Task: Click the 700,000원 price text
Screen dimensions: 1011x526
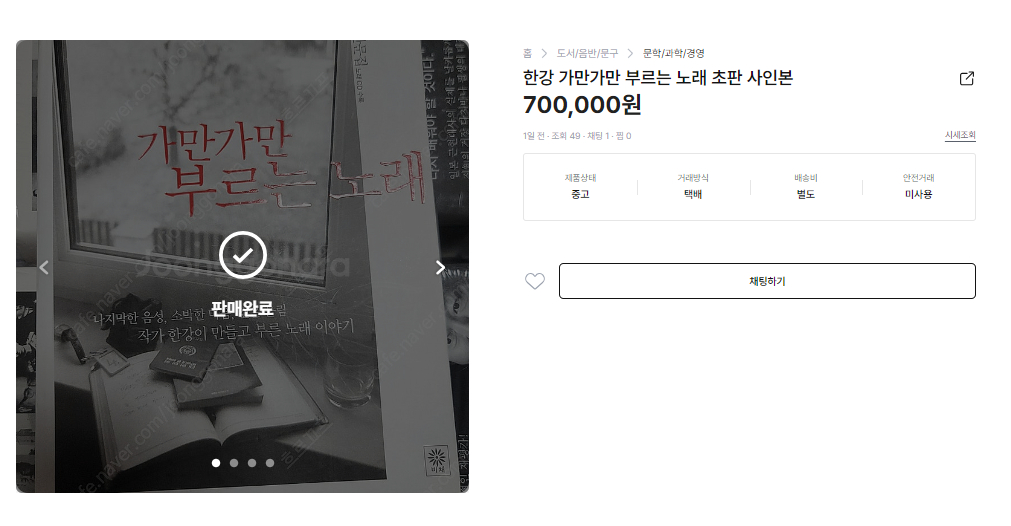Action: (x=582, y=105)
